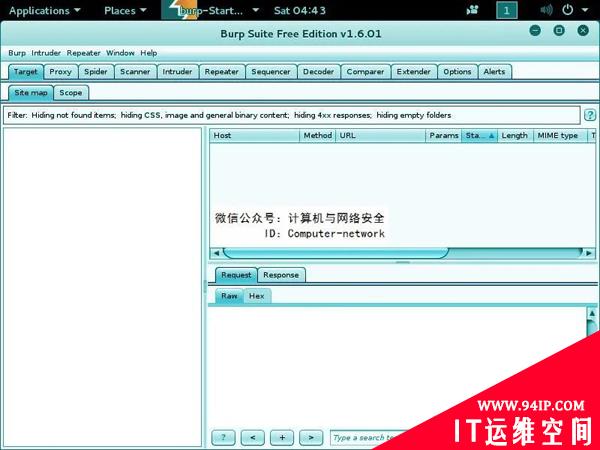Open the filter help question icon

[x=590, y=115]
